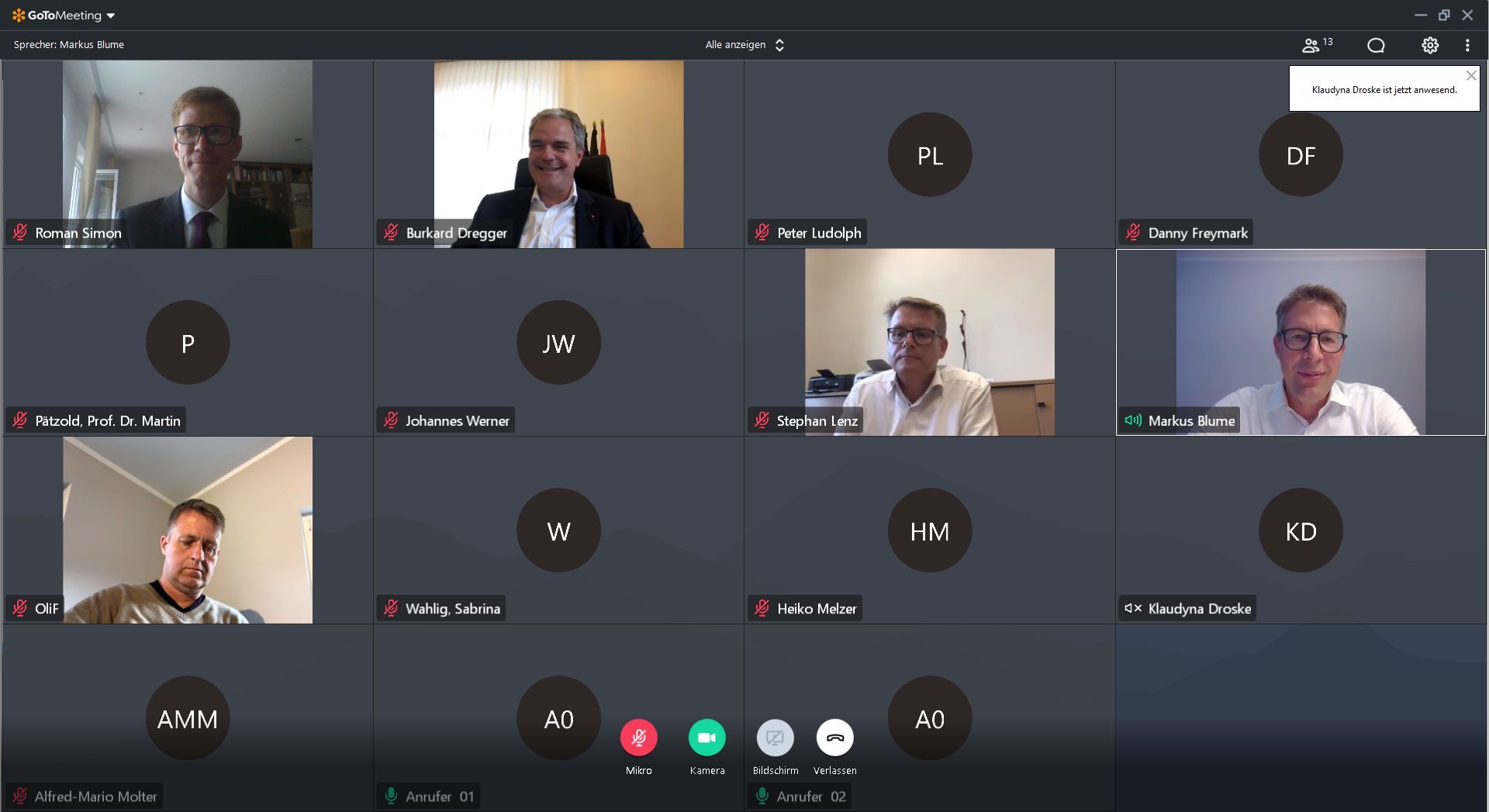Screen dimensions: 1489x812
Task: Toggle the Kamera button
Action: click(x=707, y=738)
